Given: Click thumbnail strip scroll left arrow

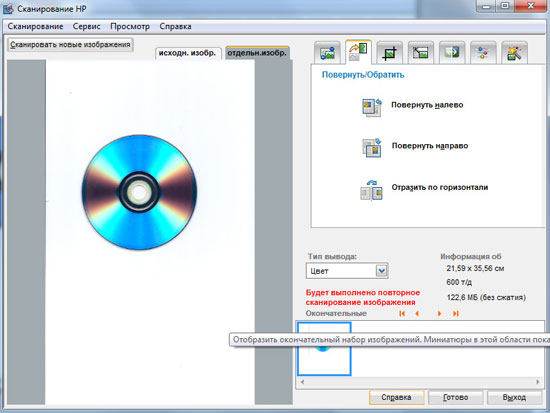Looking at the screenshot, I should [302, 382].
